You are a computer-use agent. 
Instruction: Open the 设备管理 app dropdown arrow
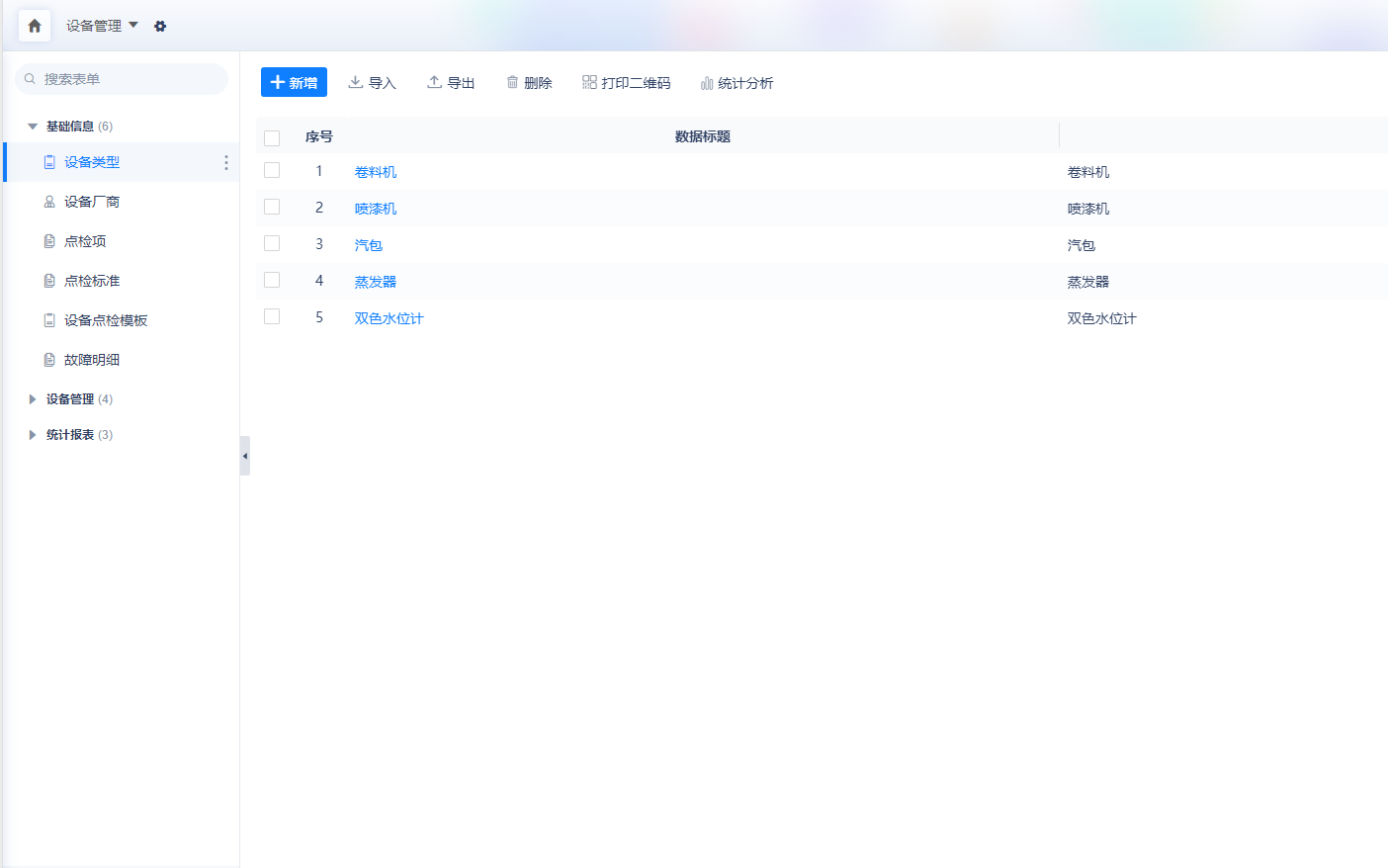point(133,25)
